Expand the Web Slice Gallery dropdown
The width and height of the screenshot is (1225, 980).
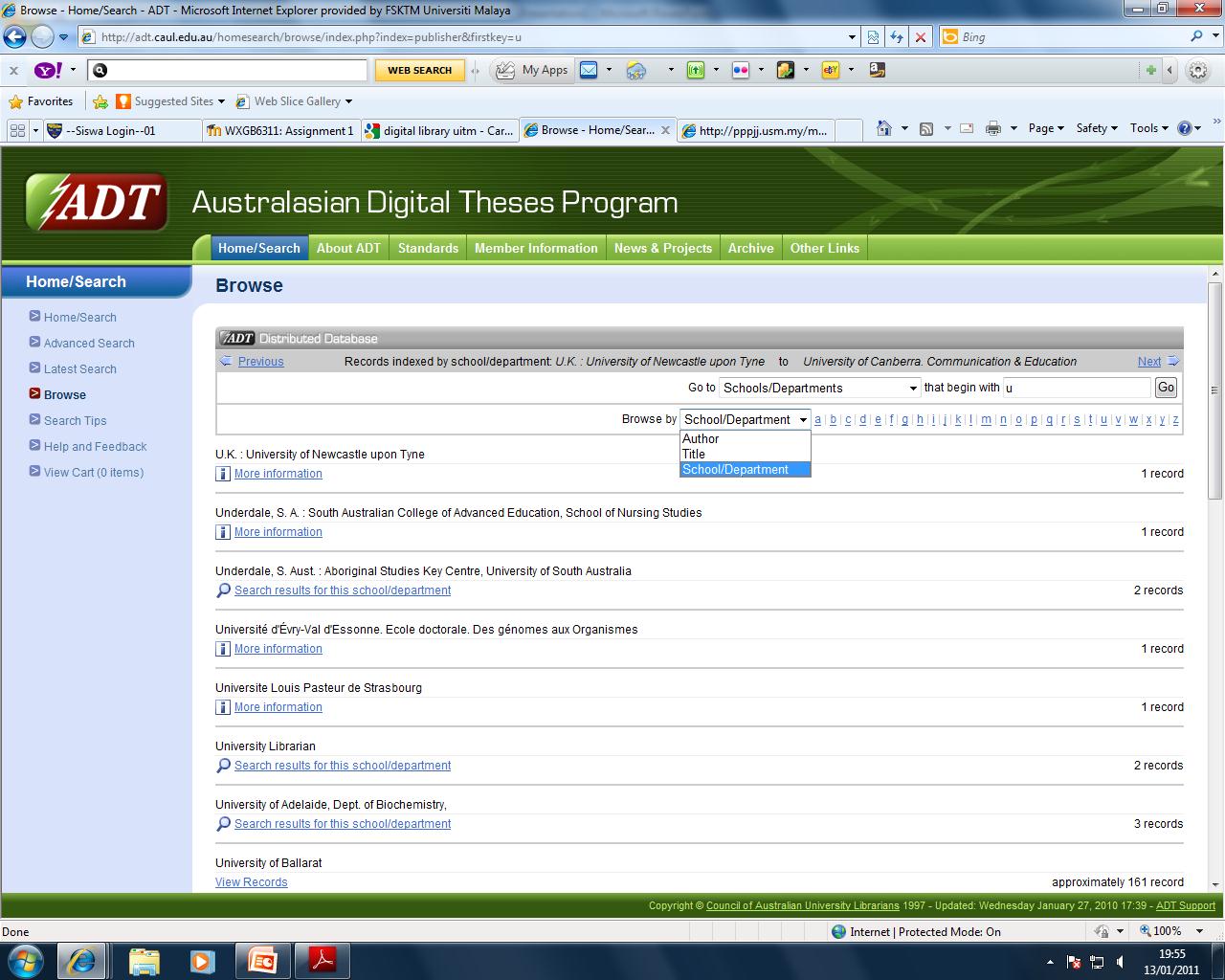(348, 101)
